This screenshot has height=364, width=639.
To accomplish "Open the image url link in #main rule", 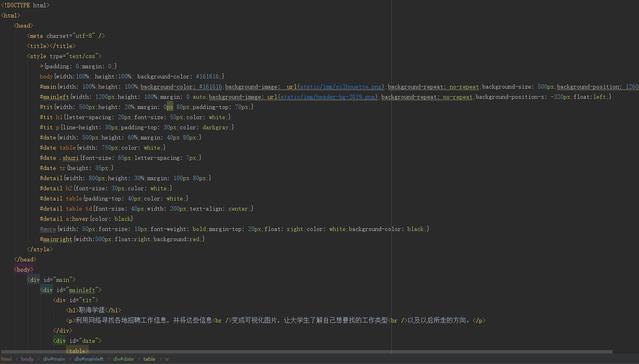I will [342, 87].
